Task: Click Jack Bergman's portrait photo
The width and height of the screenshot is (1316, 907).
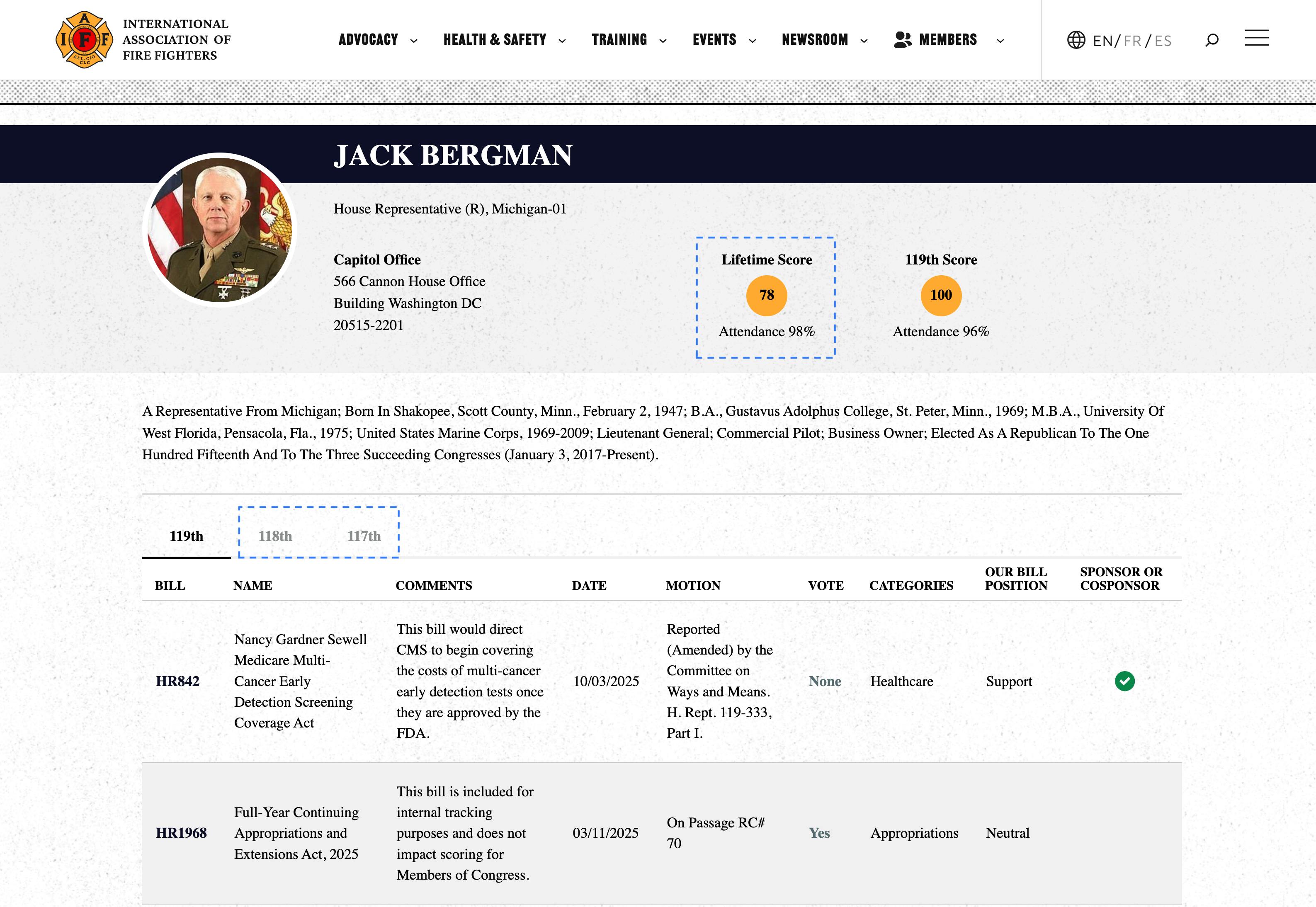Action: tap(220, 230)
